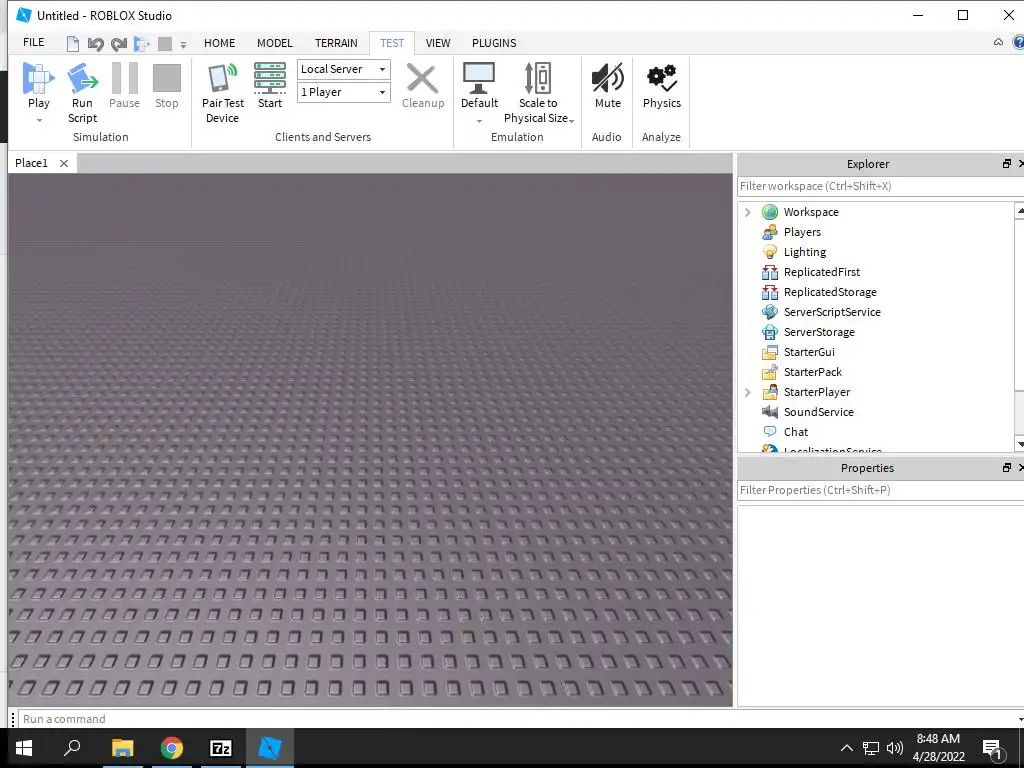Click the Filter Properties search field
Screen dimensions: 1024x768
[x=880, y=490]
